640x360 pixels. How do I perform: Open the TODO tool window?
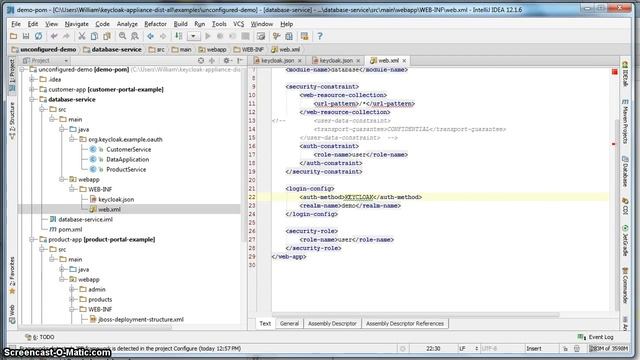[40, 337]
